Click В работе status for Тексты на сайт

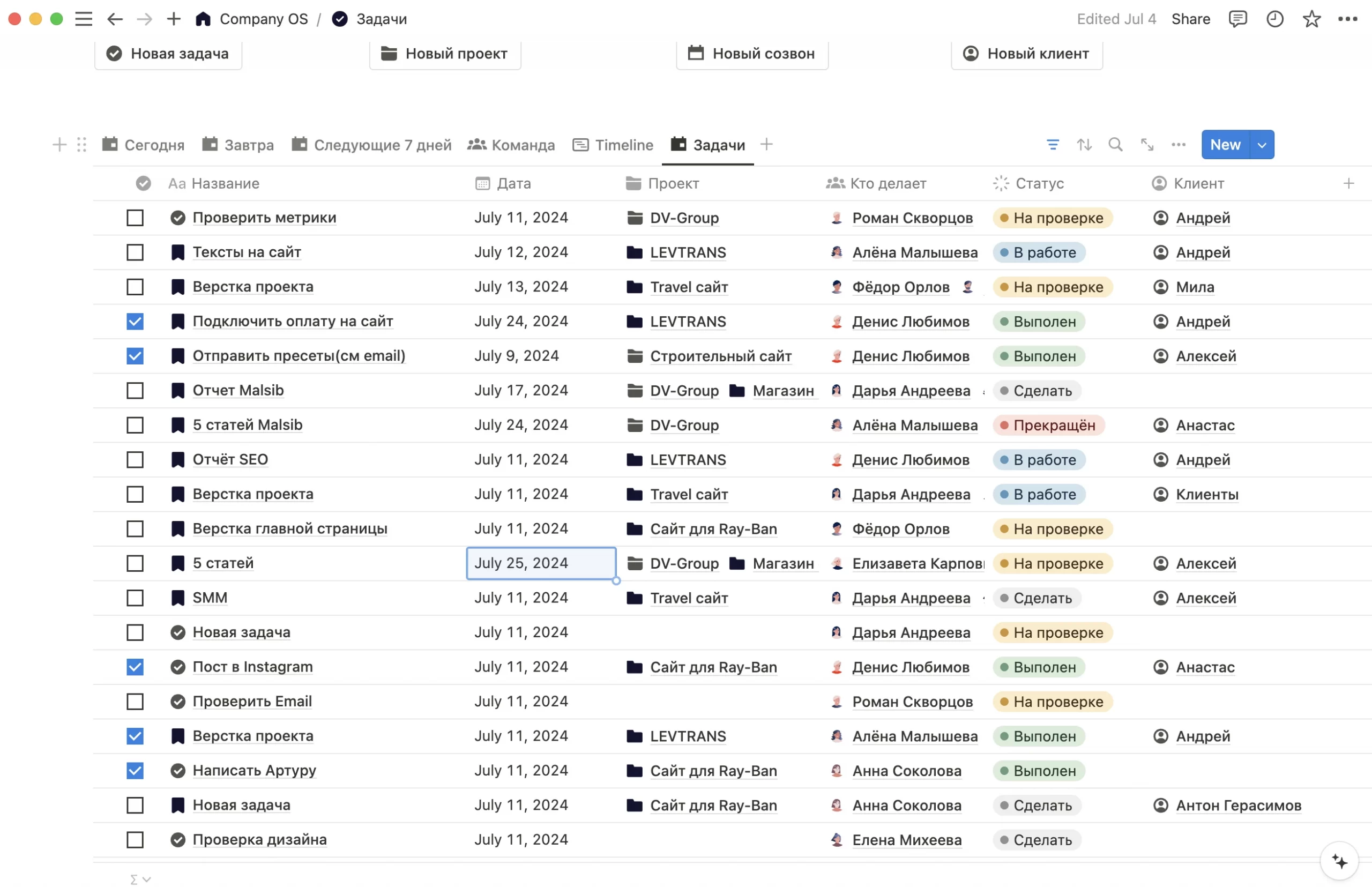coord(1039,252)
